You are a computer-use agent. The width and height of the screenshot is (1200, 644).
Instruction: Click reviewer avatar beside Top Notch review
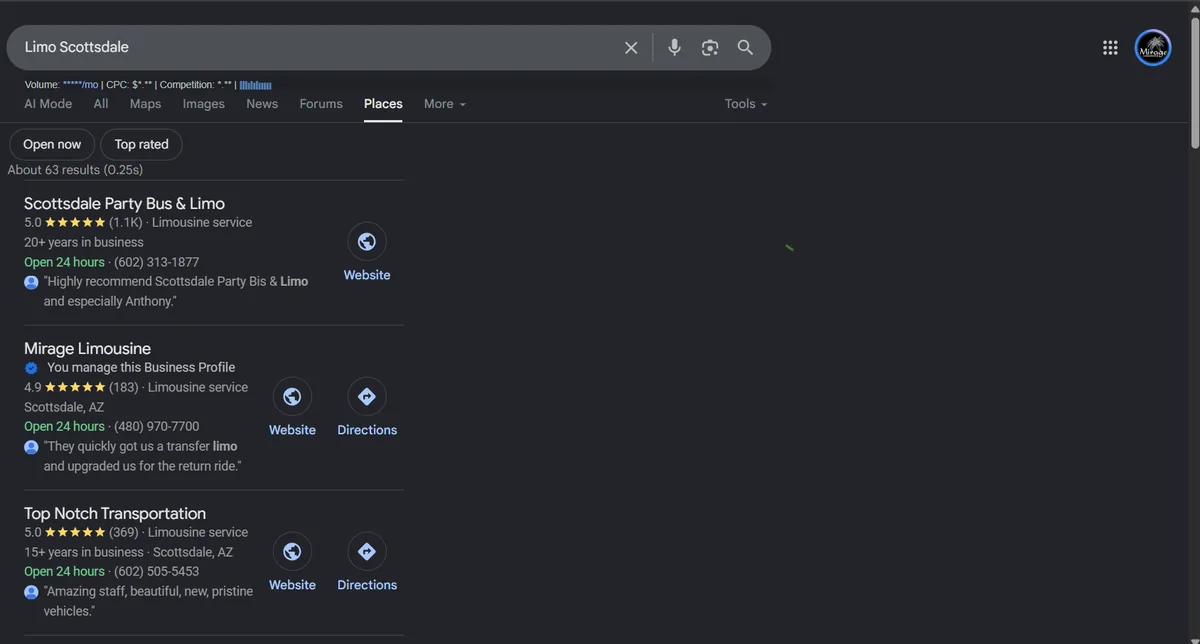(31, 592)
